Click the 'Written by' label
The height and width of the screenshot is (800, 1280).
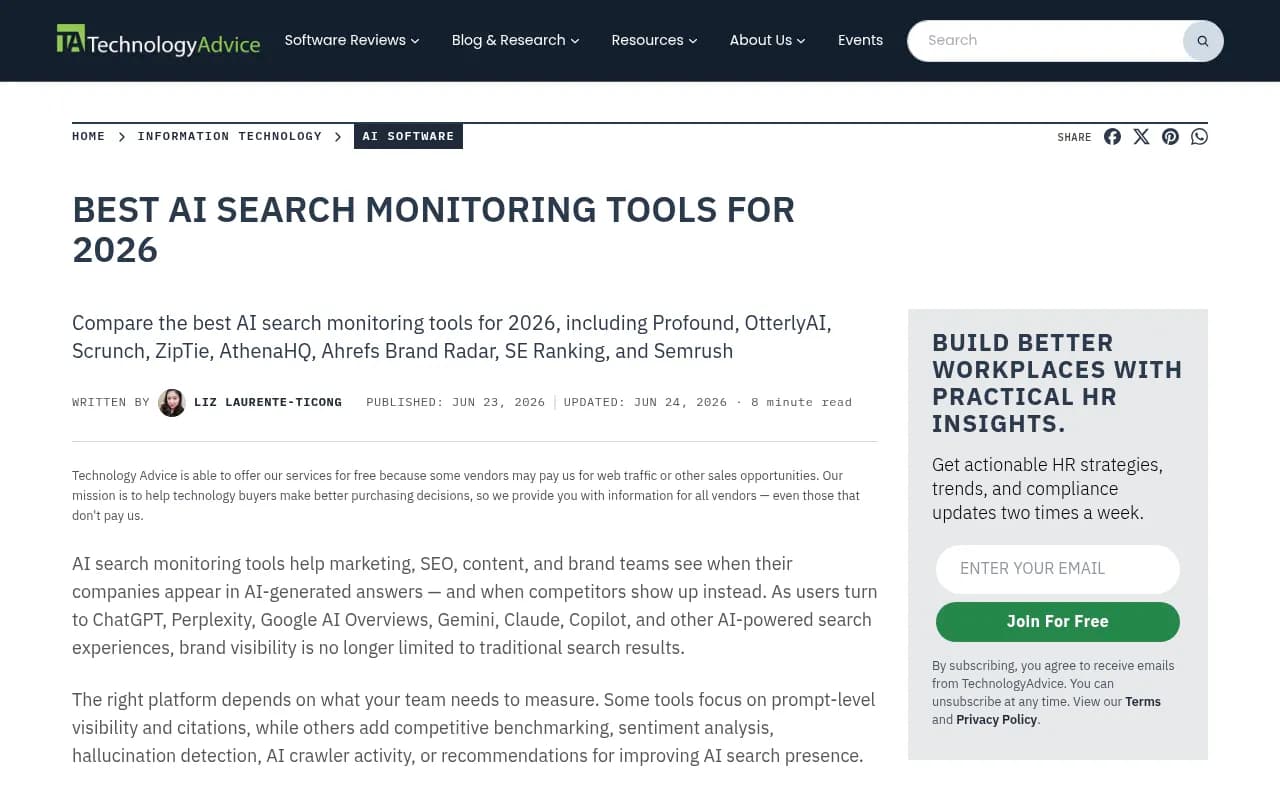(111, 402)
